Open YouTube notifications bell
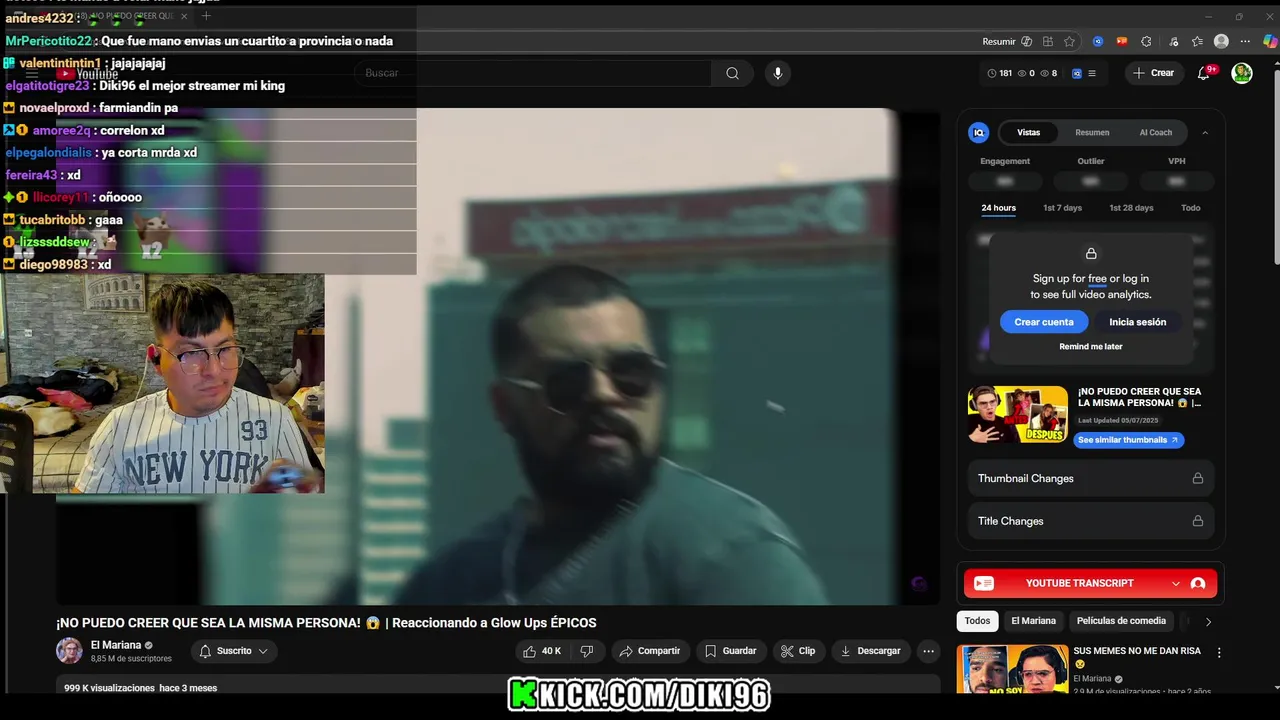Screen dimensions: 1280x720 (1204, 73)
